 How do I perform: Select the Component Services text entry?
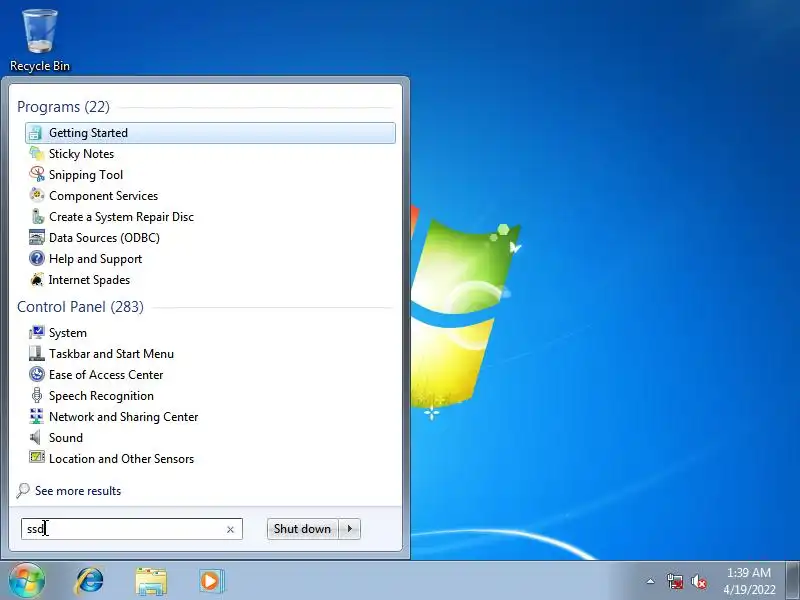coord(104,195)
